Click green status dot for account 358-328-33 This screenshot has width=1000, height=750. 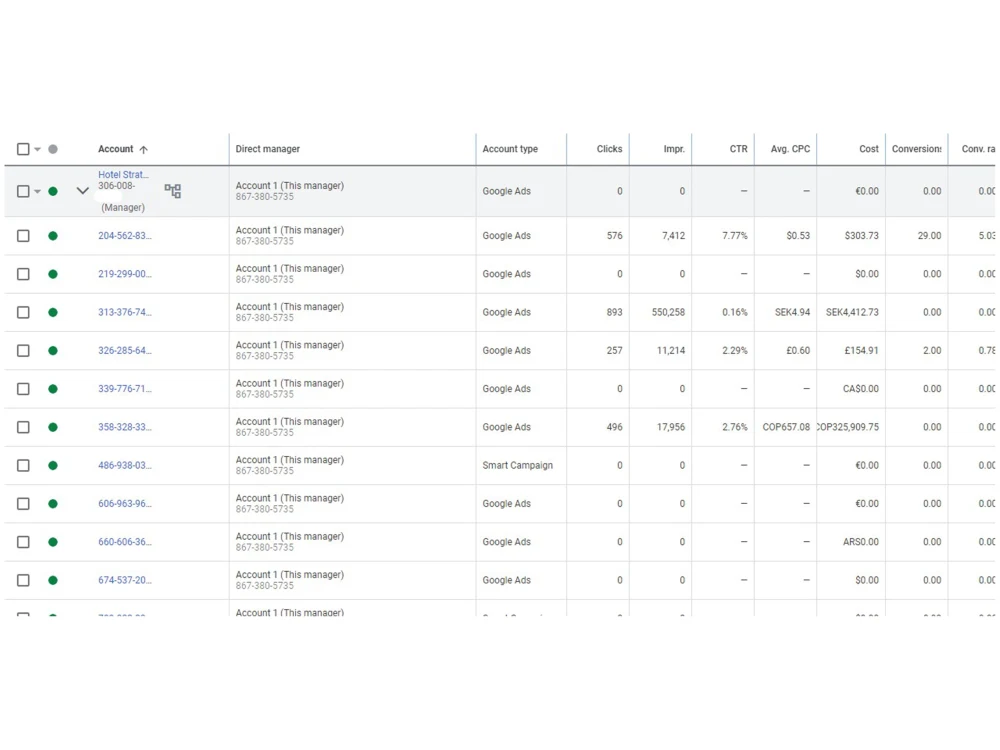tap(53, 427)
